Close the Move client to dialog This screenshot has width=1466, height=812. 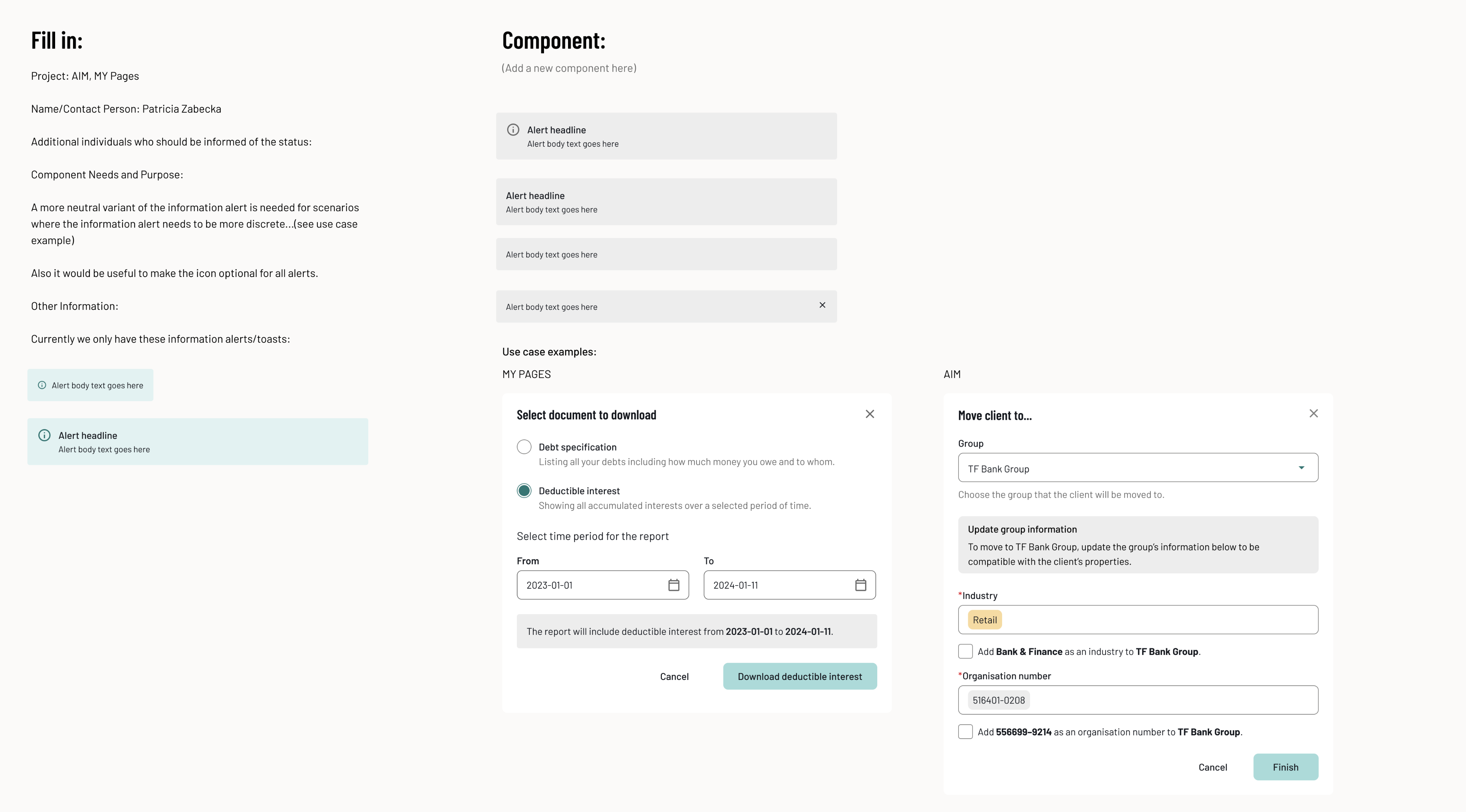tap(1313, 414)
